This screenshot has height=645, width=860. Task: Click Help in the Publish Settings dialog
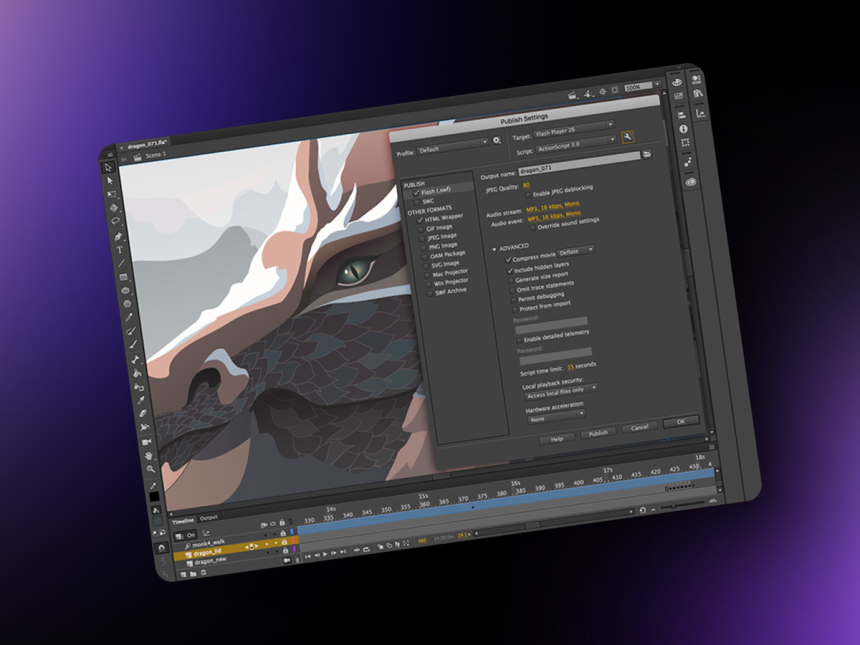coord(557,439)
